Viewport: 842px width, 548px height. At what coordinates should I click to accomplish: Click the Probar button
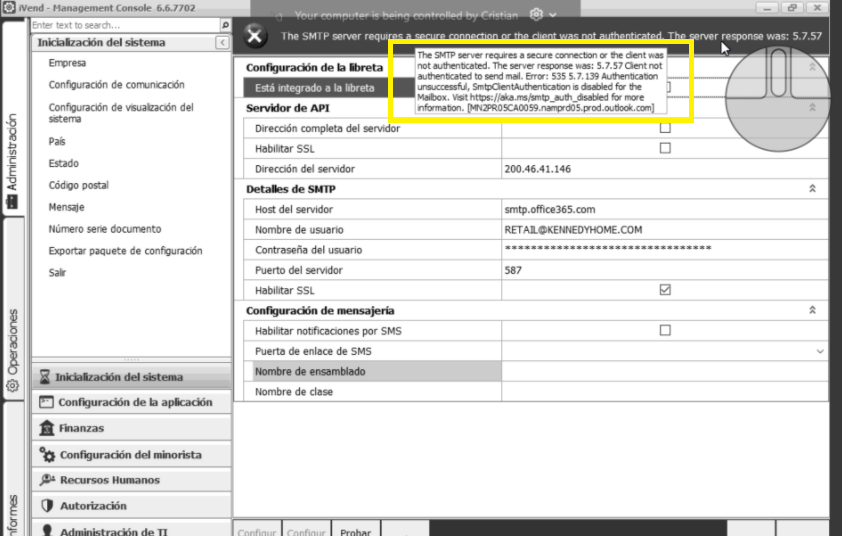(356, 529)
